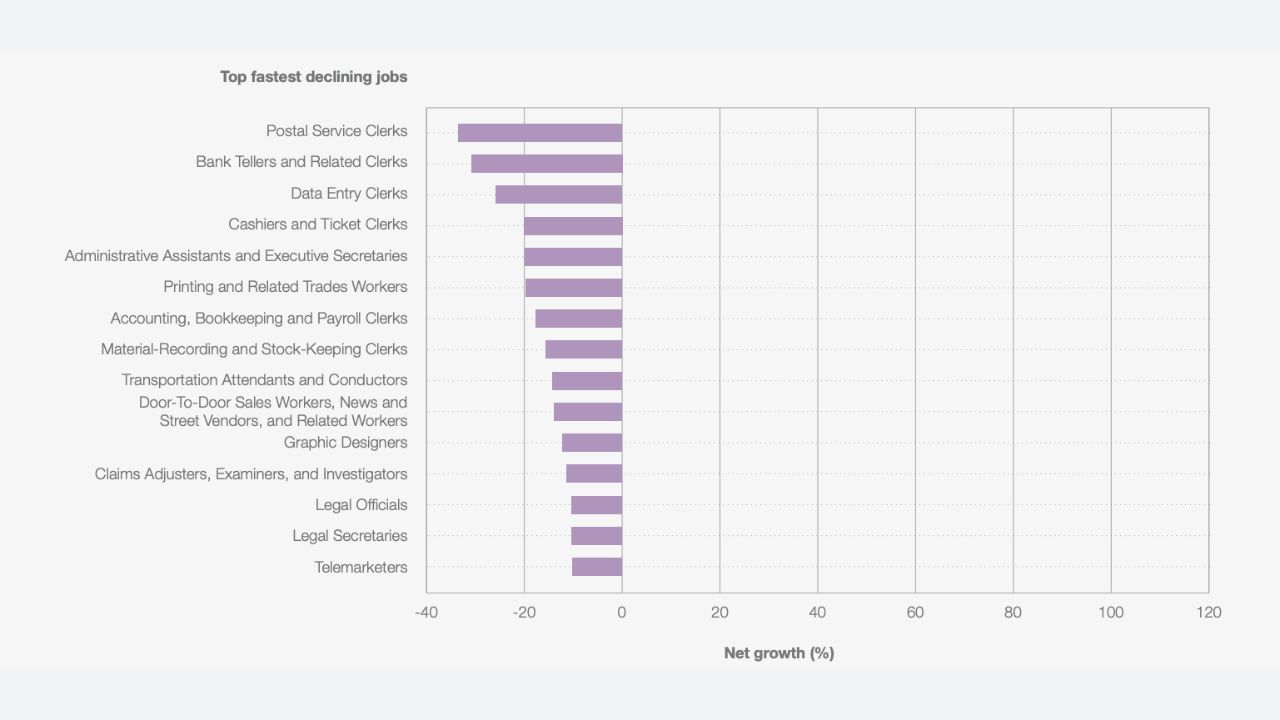Screen dimensions: 1280x720
Task: Click the 'Net growth (%)' axis title
Action: click(x=779, y=653)
